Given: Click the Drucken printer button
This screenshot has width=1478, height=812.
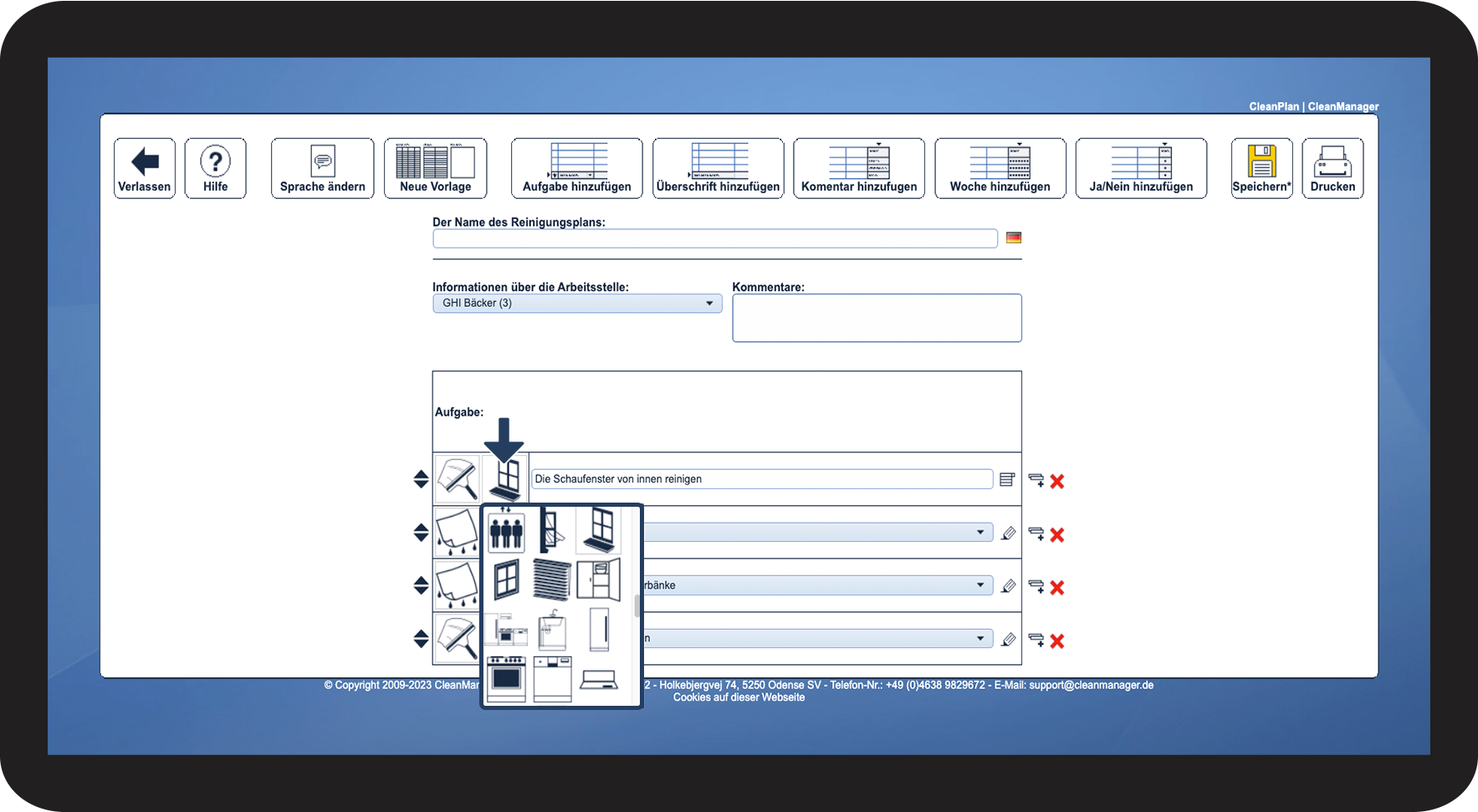Looking at the screenshot, I should point(1332,168).
